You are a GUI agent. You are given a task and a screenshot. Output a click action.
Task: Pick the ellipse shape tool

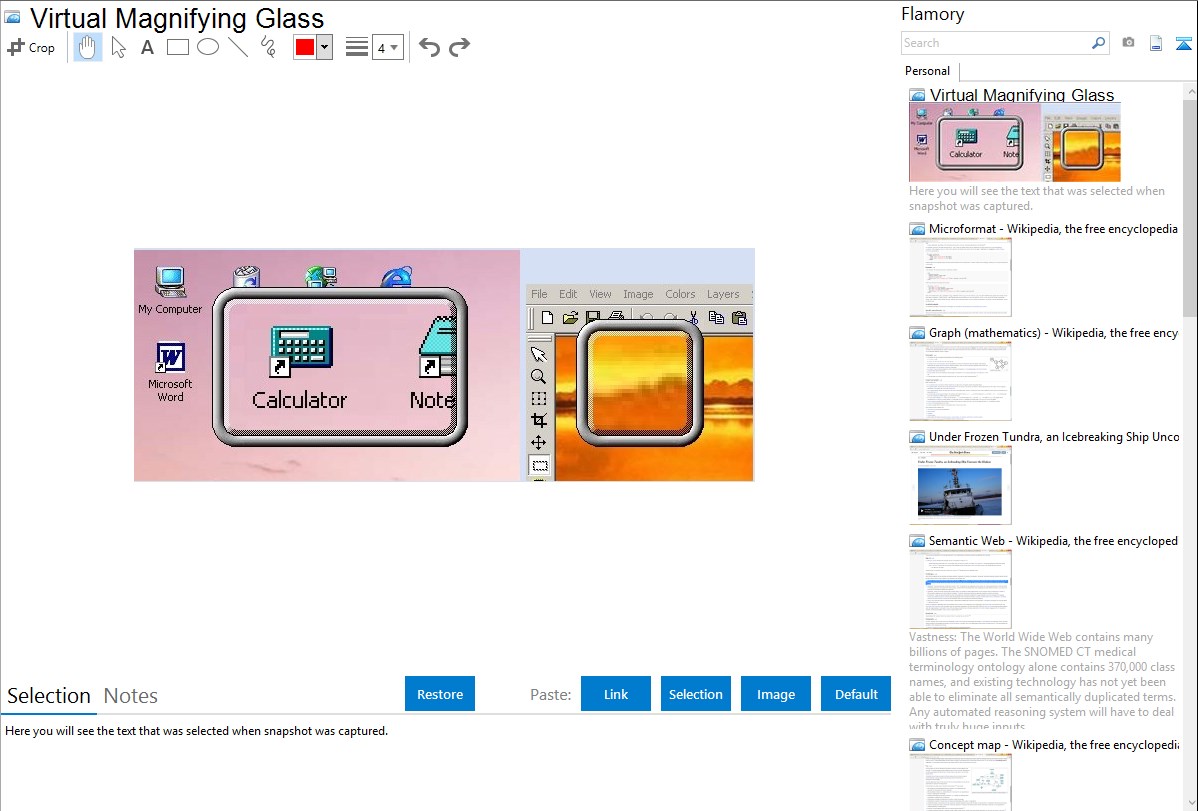click(x=208, y=47)
